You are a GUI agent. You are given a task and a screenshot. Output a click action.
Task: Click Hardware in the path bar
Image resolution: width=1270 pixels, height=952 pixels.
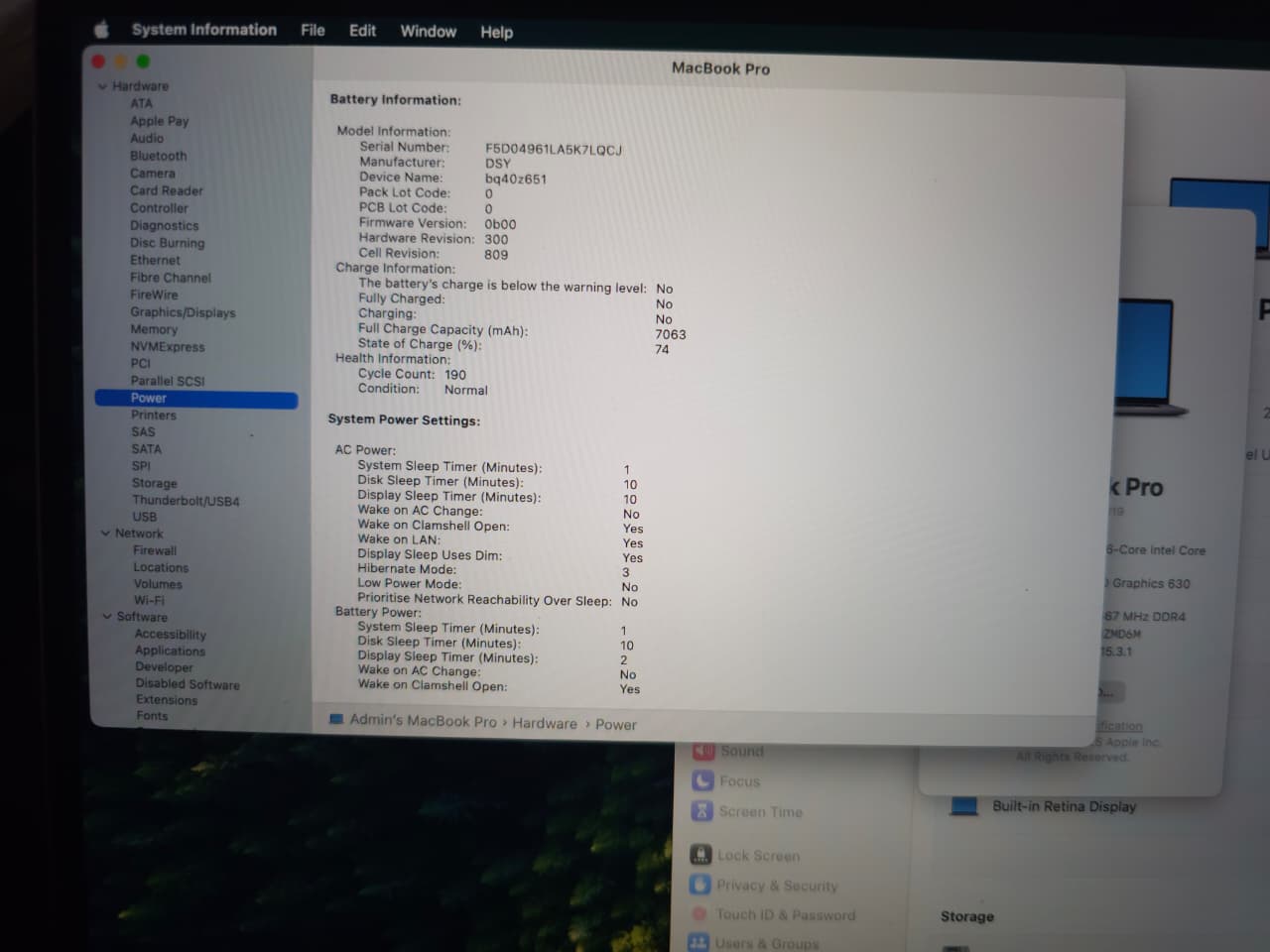click(x=544, y=724)
